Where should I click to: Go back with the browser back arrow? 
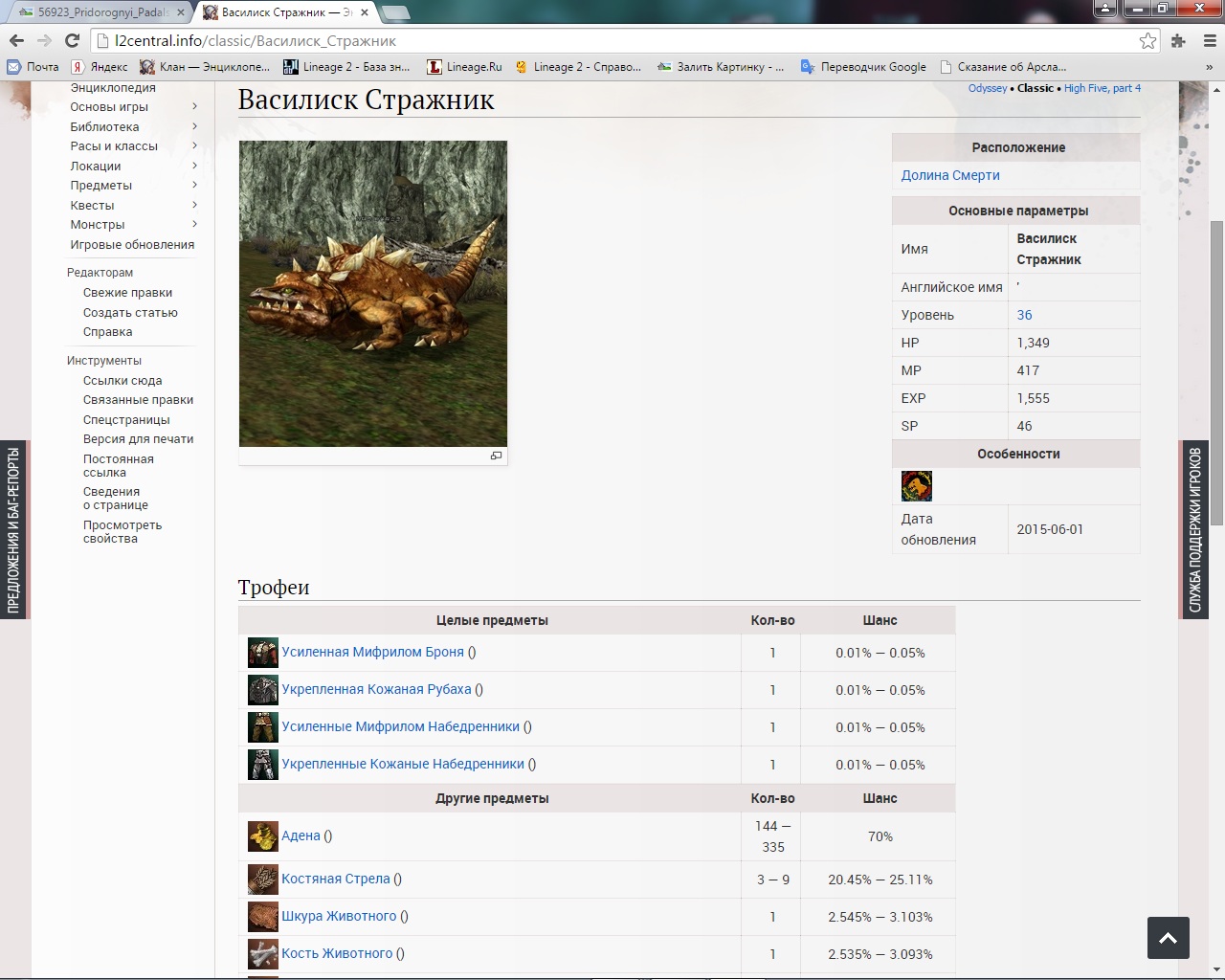[x=16, y=40]
